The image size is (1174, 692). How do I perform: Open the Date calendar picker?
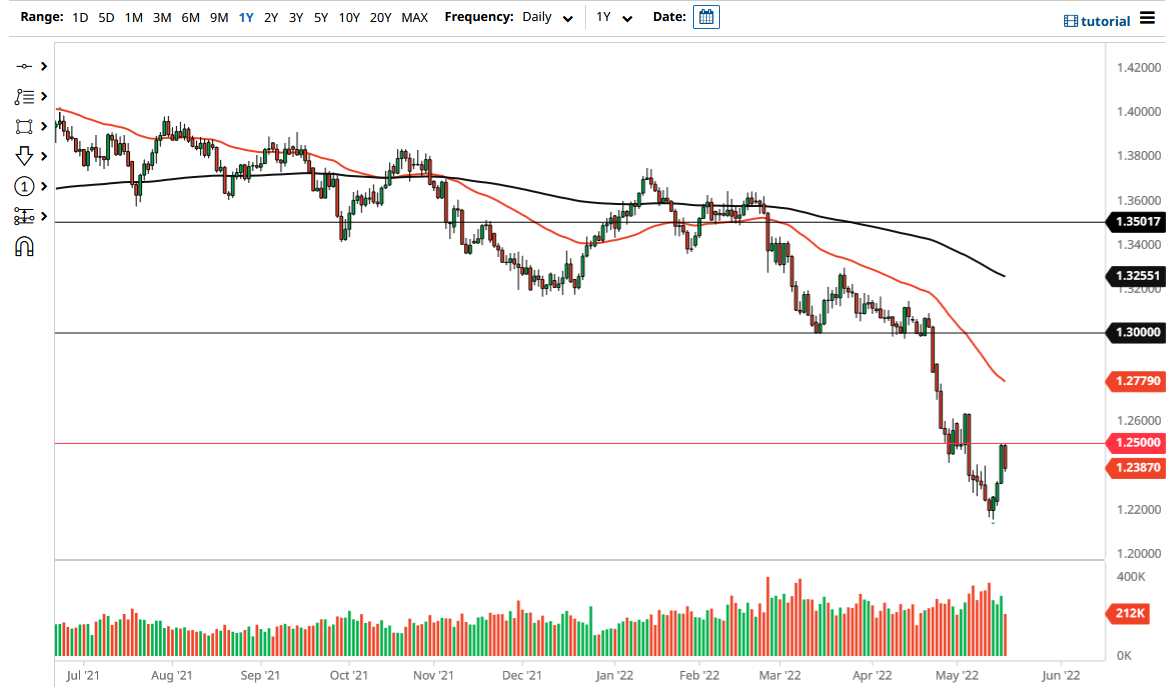(x=706, y=17)
